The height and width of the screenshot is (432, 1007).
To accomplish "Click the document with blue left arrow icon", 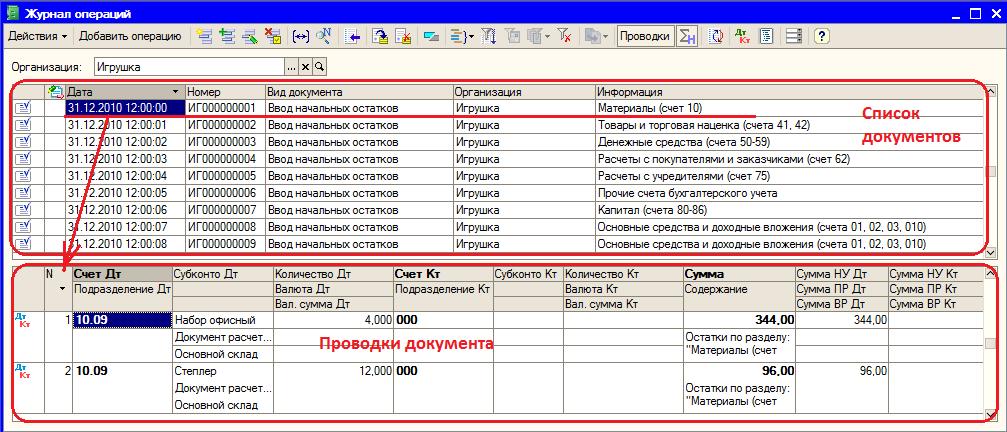I will (352, 37).
